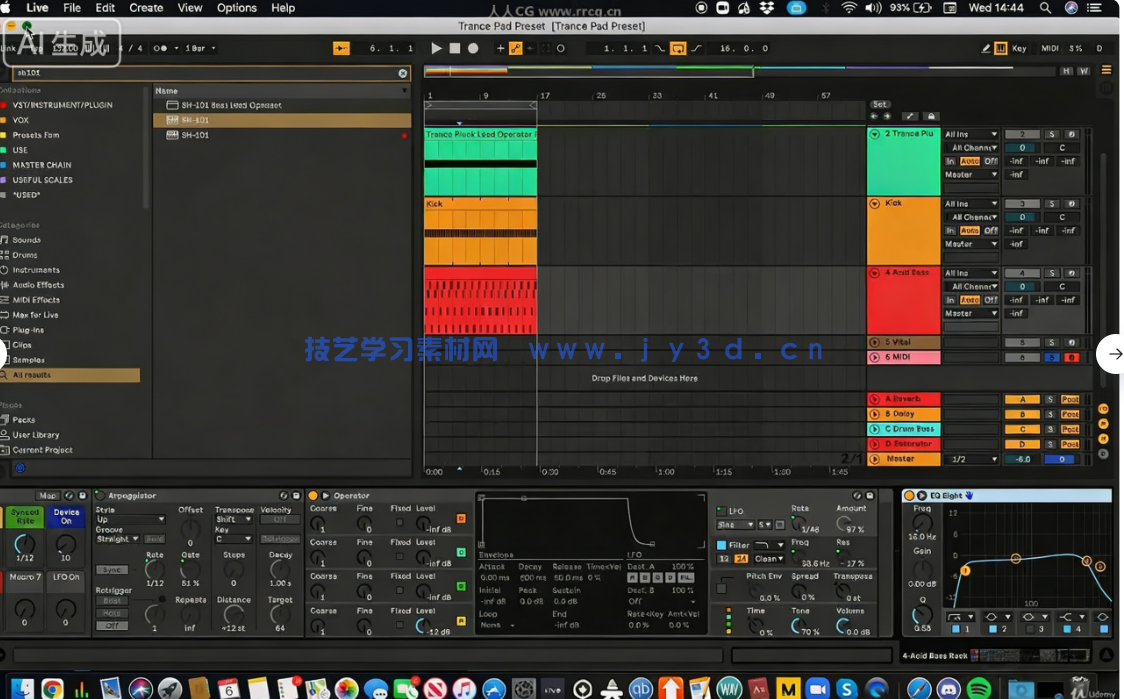Launch Spotify from the Dock
Screen dimensions: 1124x699
[x=980, y=688]
